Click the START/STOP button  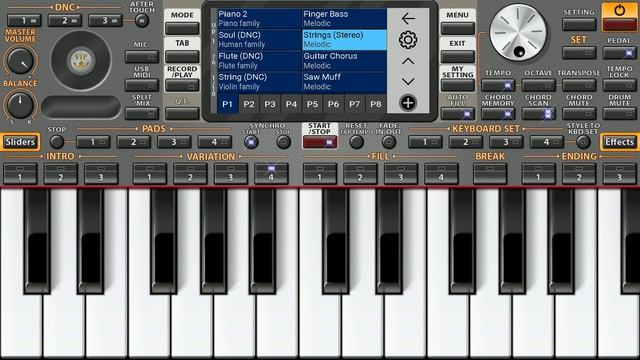320,142
